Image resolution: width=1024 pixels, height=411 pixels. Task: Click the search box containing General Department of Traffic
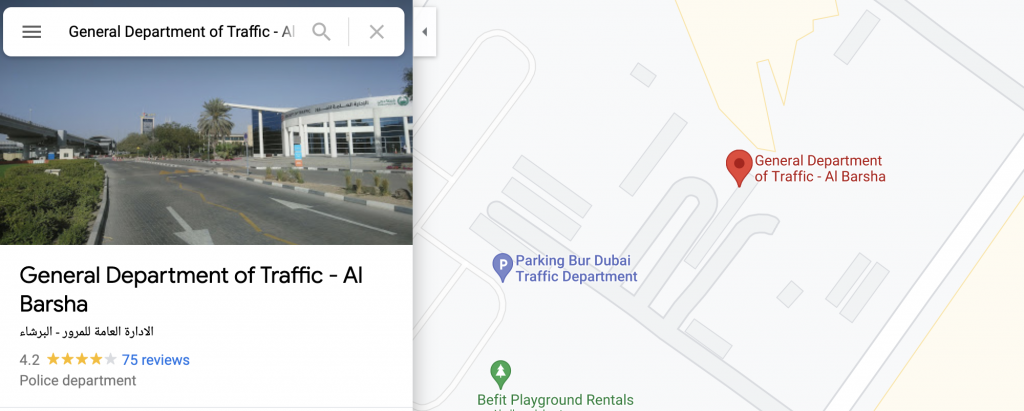point(182,31)
